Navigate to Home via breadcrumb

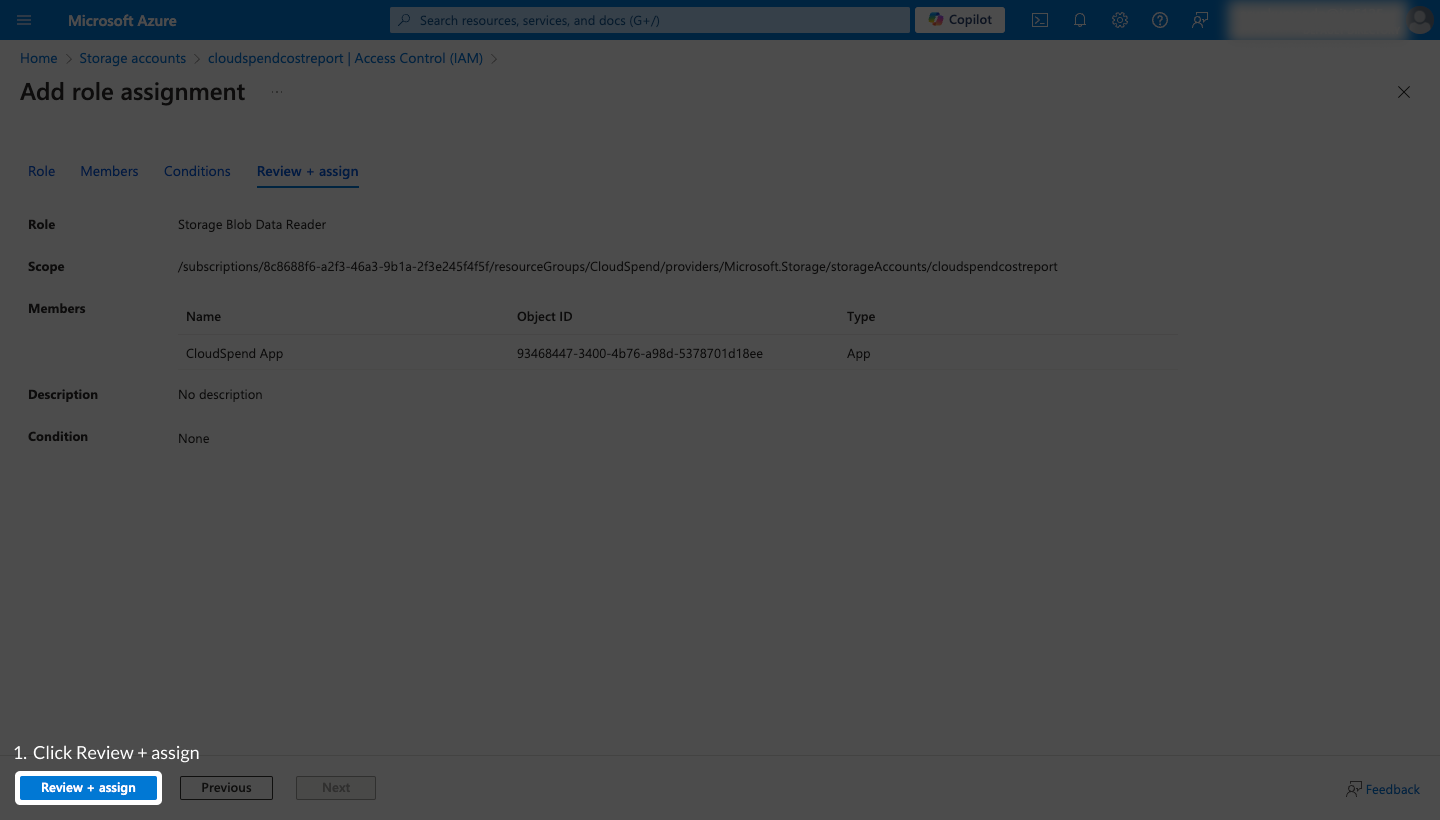coord(38,58)
